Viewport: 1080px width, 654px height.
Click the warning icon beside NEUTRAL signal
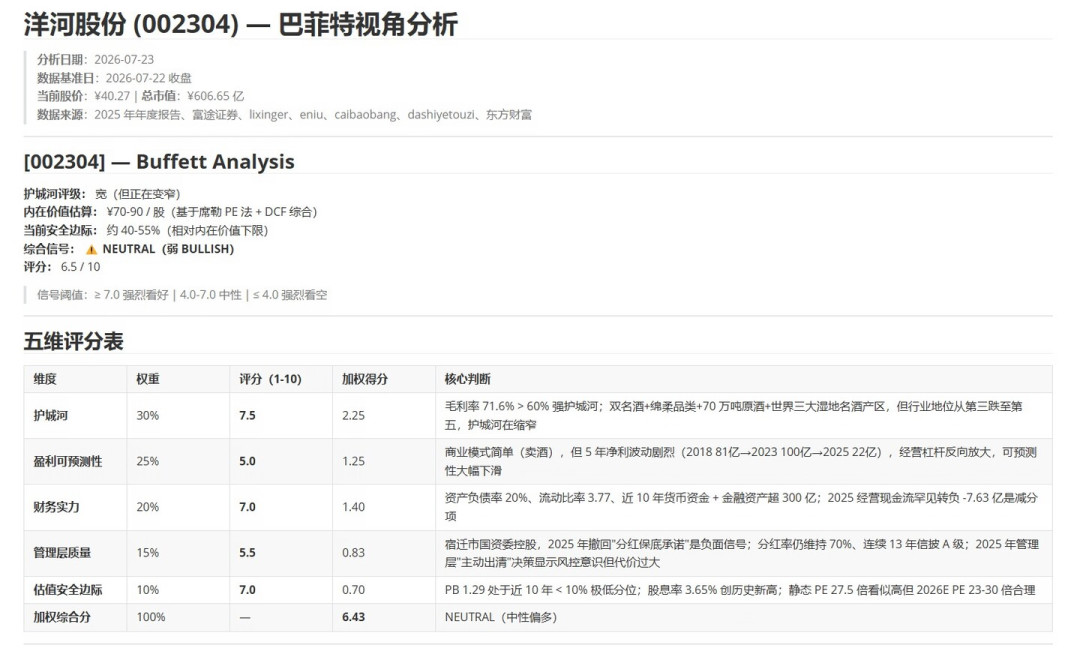click(91, 249)
